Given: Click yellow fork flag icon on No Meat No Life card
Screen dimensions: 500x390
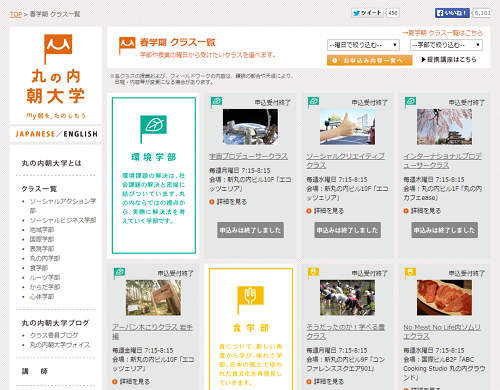Looking at the screenshot, I should (x=410, y=273).
